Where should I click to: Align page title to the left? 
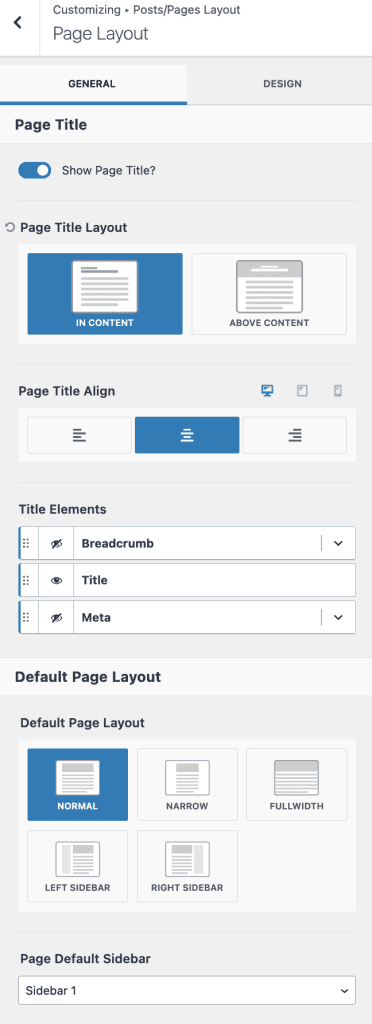point(79,435)
